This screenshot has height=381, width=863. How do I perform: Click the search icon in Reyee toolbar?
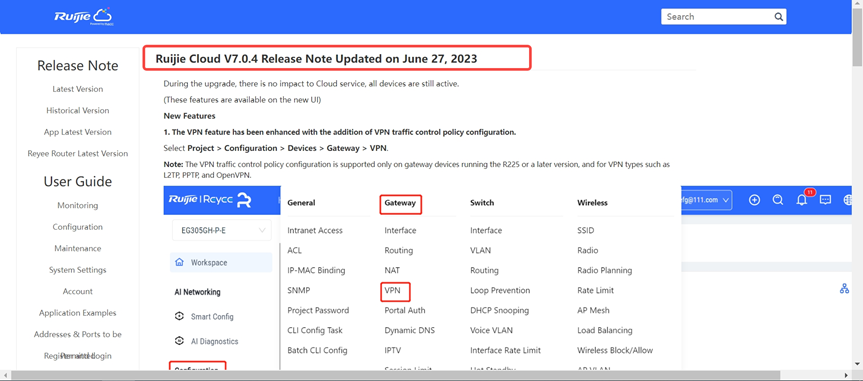(x=778, y=200)
